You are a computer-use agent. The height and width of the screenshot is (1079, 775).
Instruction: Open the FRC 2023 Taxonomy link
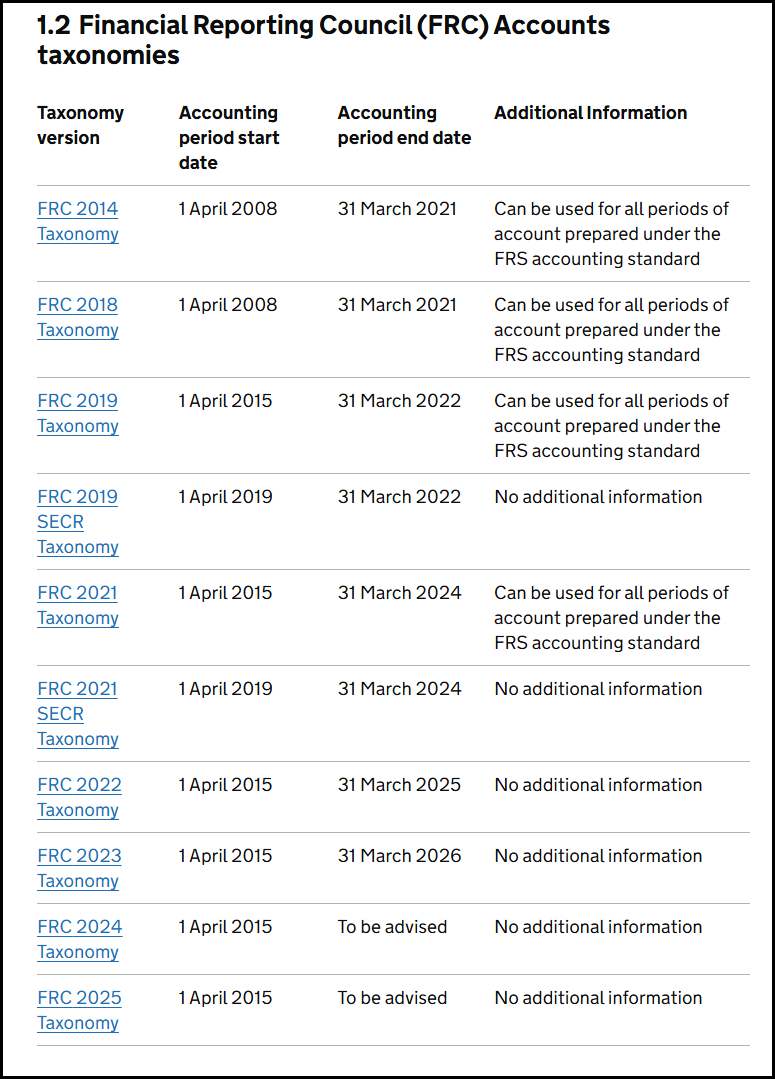tap(79, 868)
